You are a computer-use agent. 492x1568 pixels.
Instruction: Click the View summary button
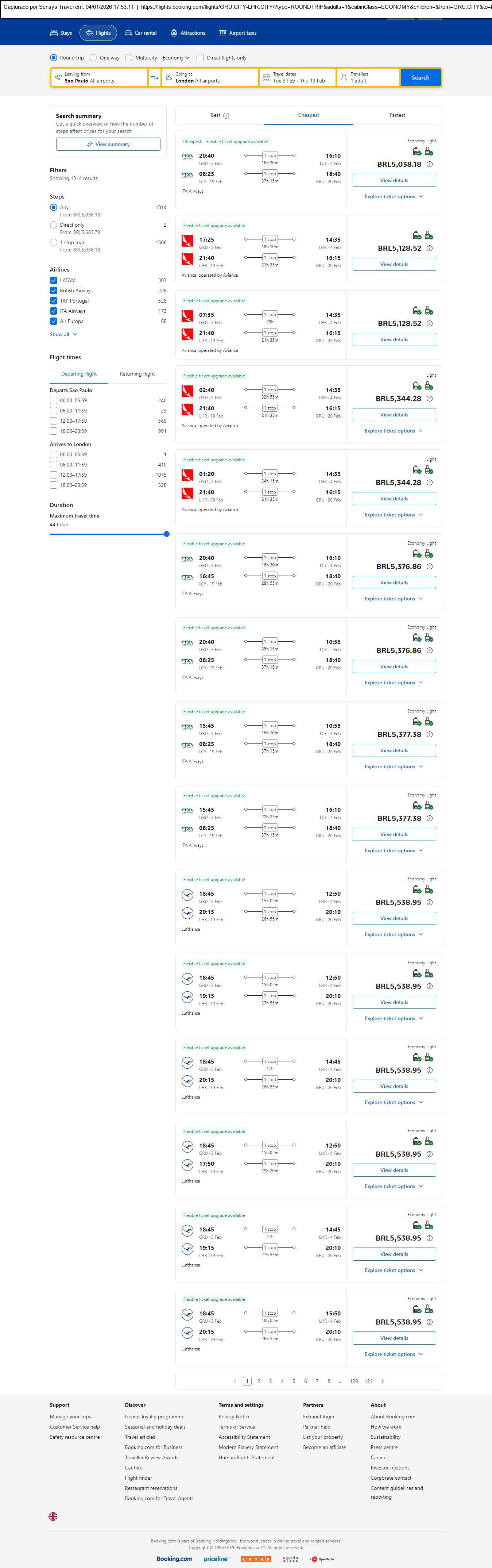click(108, 144)
